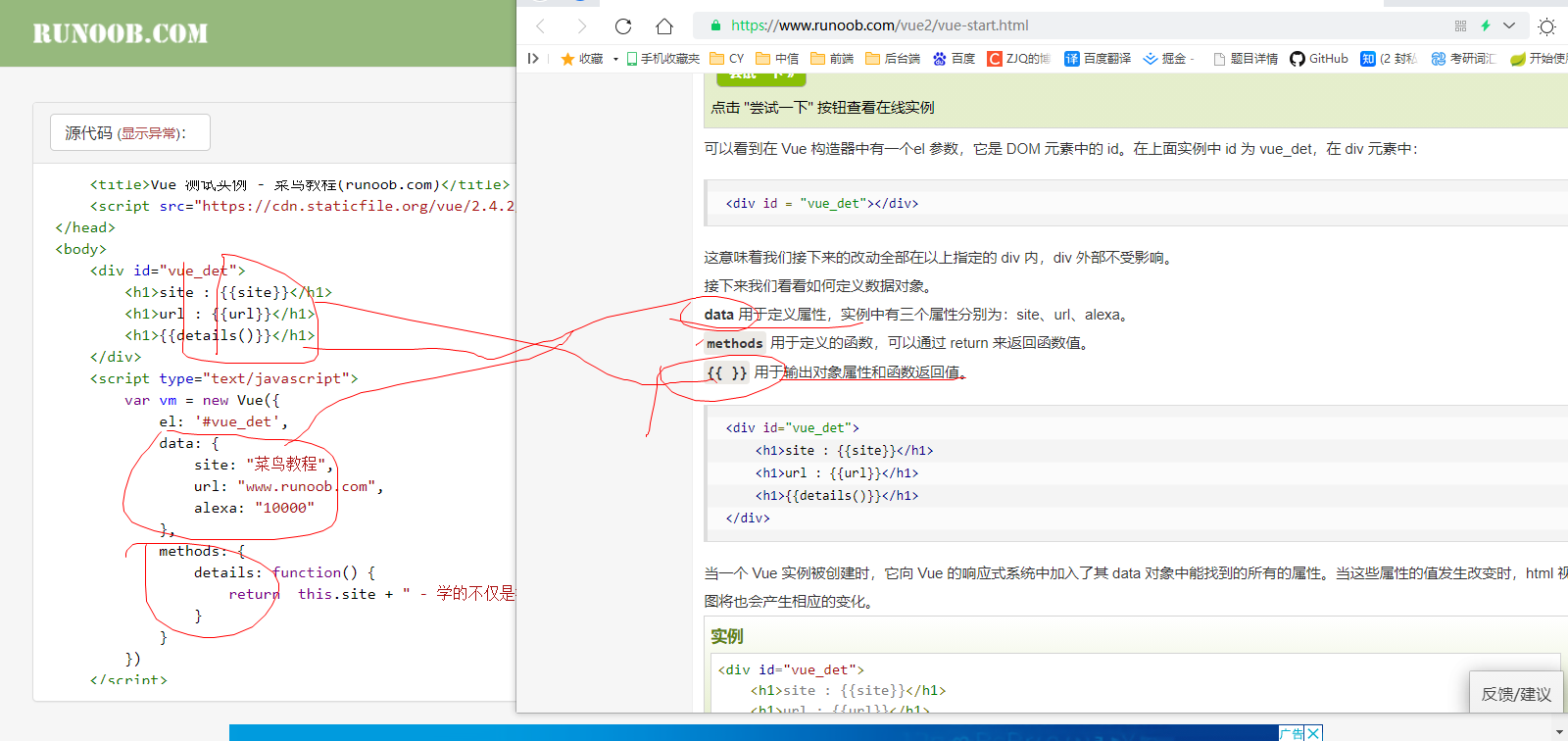This screenshot has width=1568, height=741.
Task: Click the '<title>Vue 测试实例' line in the editor
Action: coord(300,184)
